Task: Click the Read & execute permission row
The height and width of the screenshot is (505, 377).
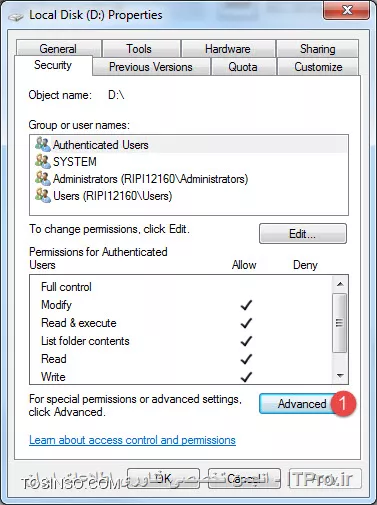Action: (x=181, y=323)
